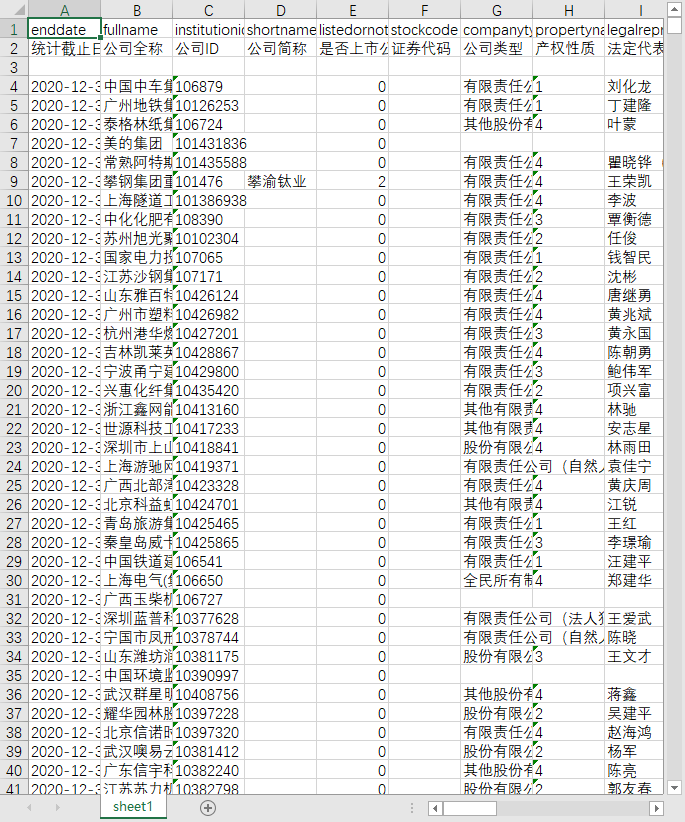
Task: Select column C header
Action: tap(209, 10)
